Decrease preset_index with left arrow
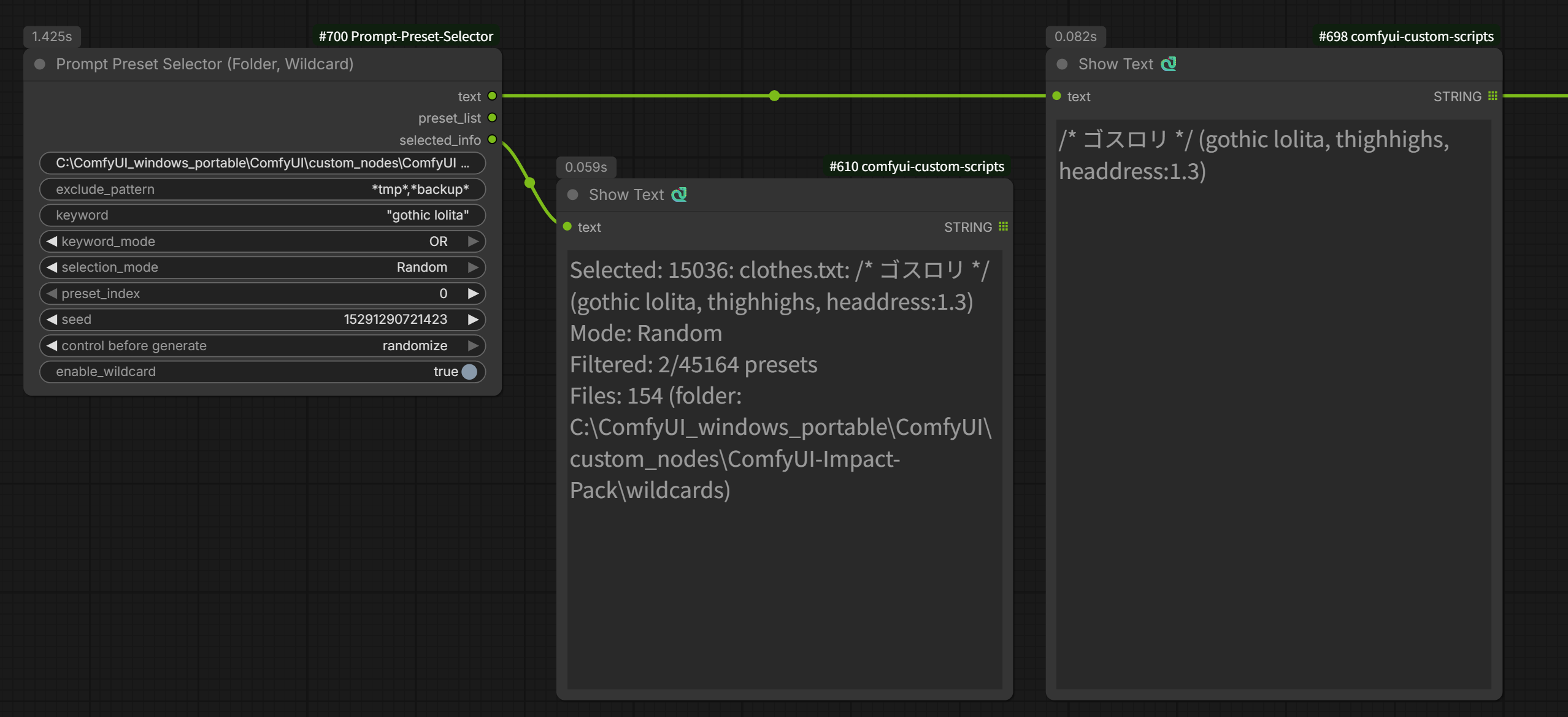Image resolution: width=1568 pixels, height=717 pixels. coord(52,294)
